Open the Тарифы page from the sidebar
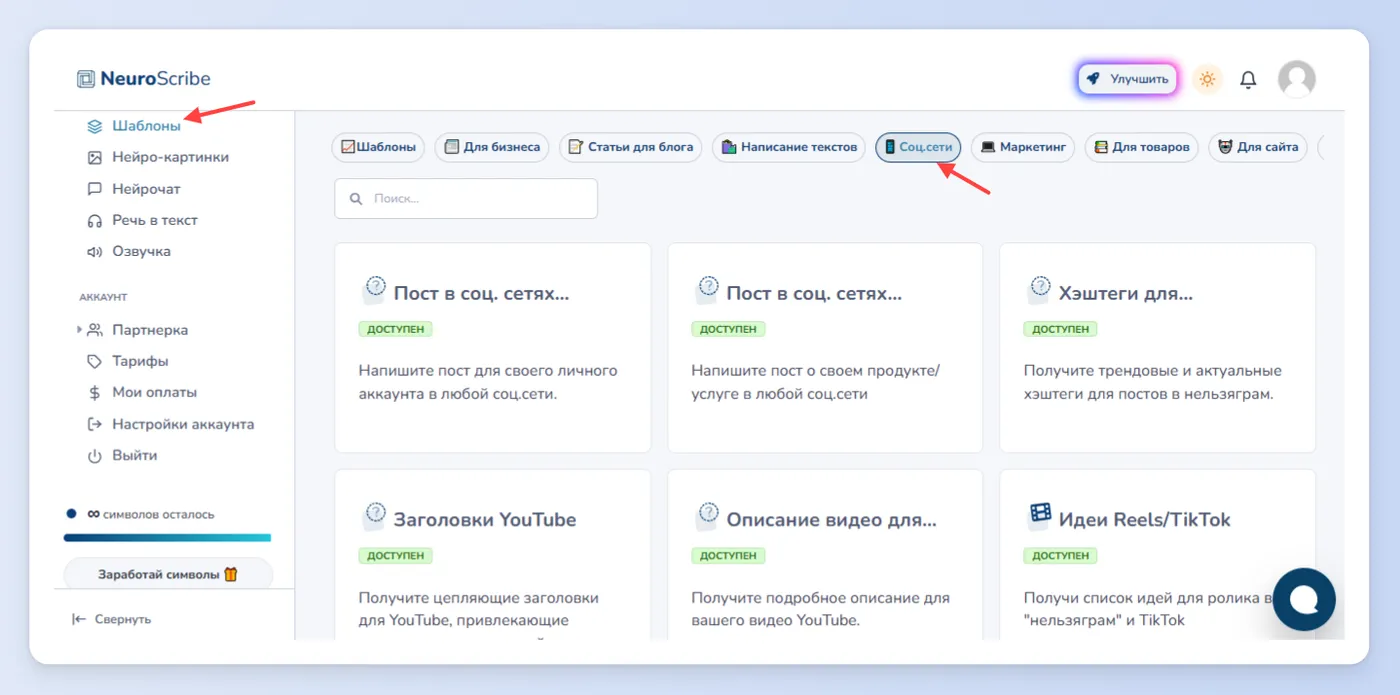1400x695 pixels. (x=128, y=361)
